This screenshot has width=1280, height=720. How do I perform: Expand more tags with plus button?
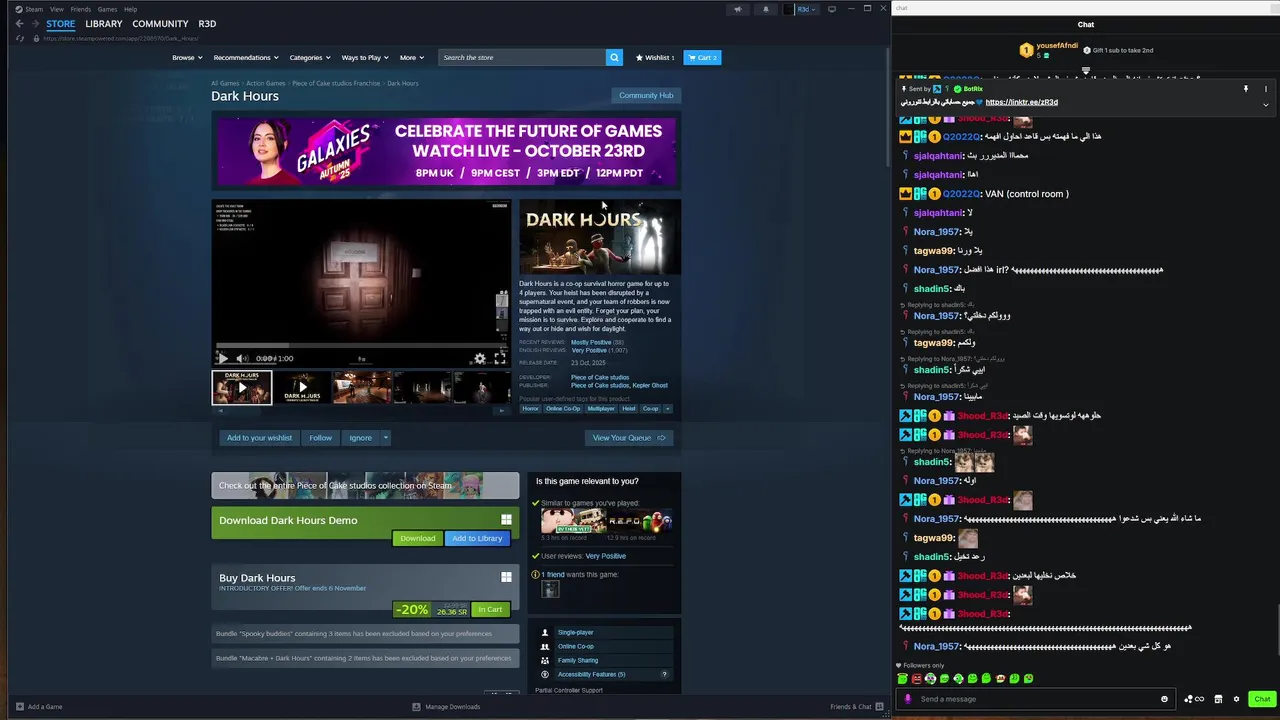click(668, 408)
